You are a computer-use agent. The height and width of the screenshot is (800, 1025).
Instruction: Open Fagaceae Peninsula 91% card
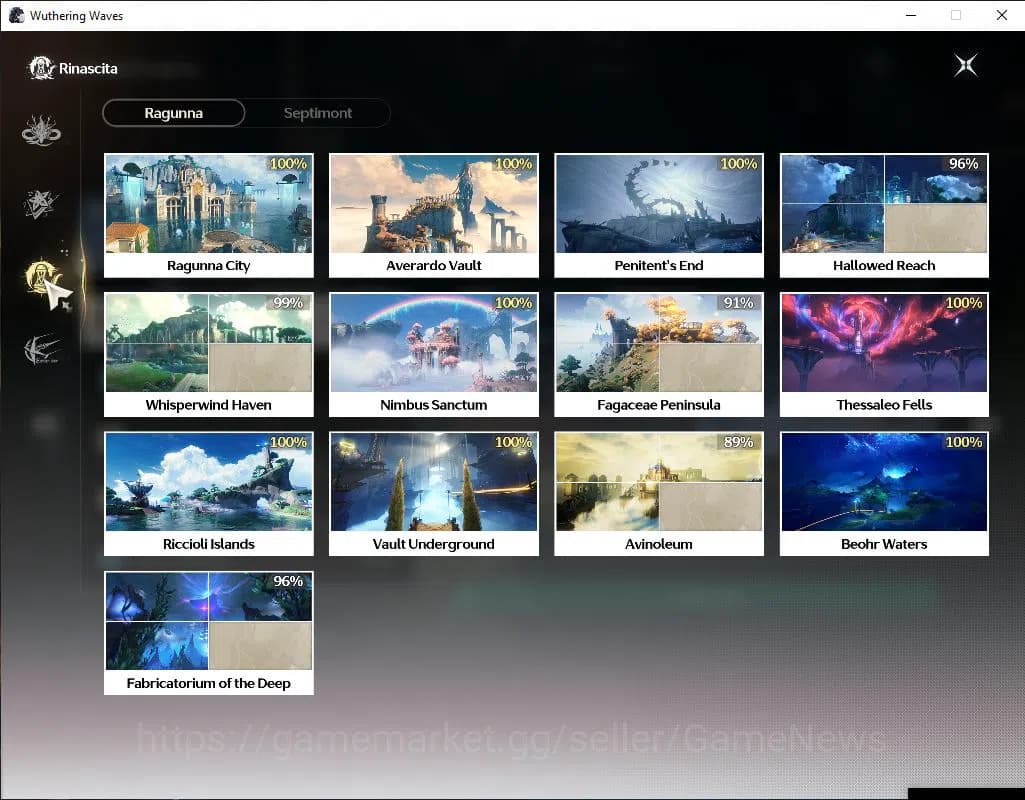[x=659, y=354]
